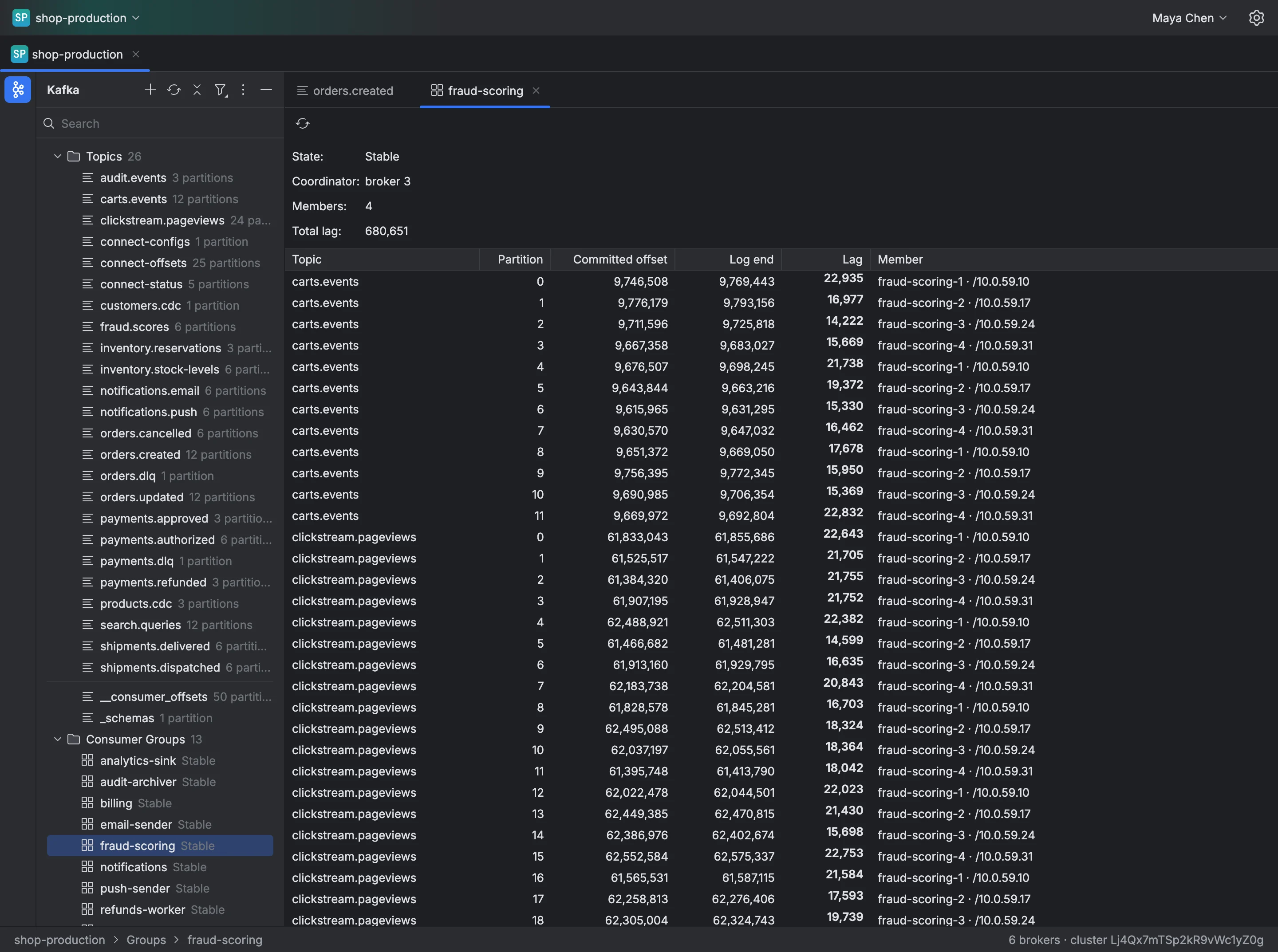Image resolution: width=1278 pixels, height=952 pixels.
Task: Open the Maya Chen user menu
Action: click(1189, 18)
